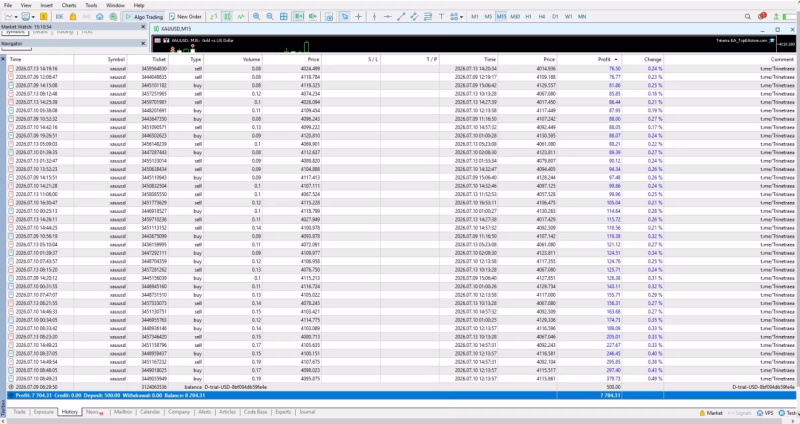
Task: Open the cloud VPS toolbar icon
Action: [99, 16]
